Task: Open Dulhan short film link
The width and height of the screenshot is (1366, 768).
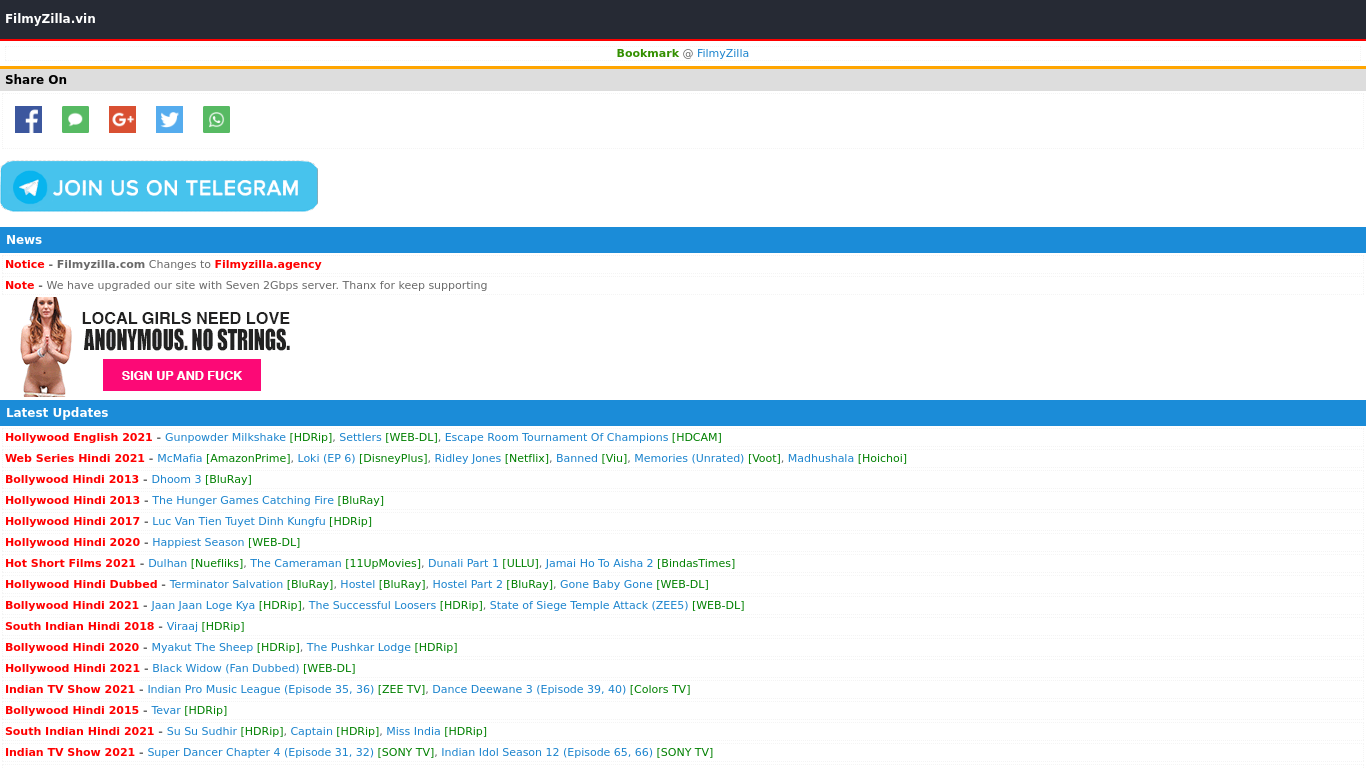Action: point(167,564)
